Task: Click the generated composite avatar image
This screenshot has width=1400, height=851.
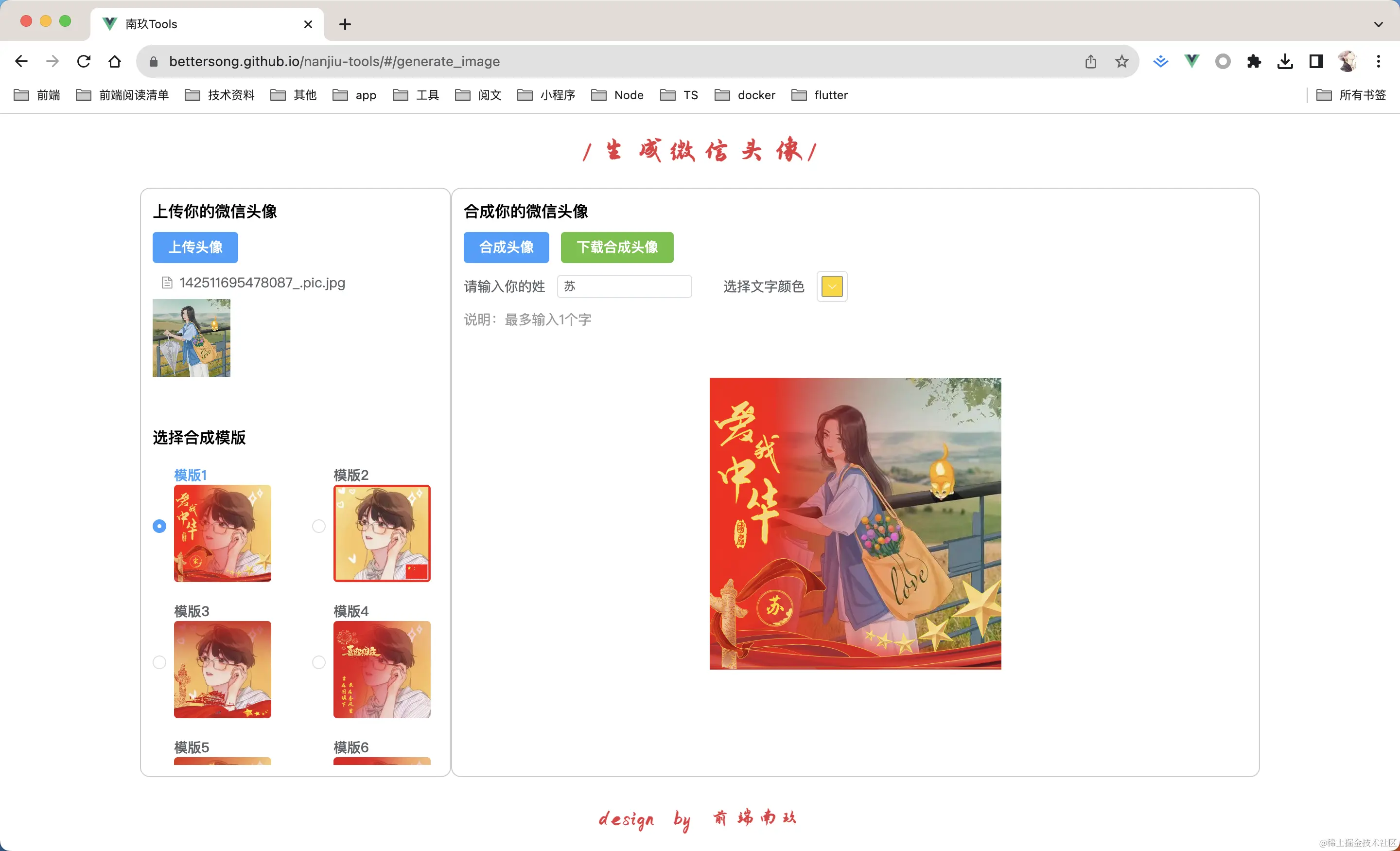Action: [x=855, y=524]
